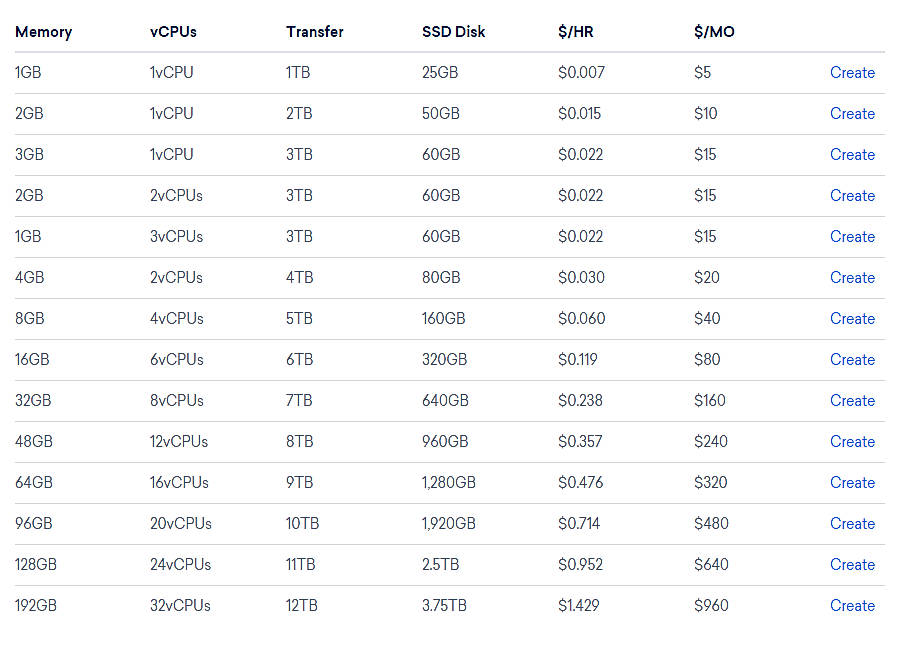Click Create for the 8GB $40 plan
The height and width of the screenshot is (647, 914).
coord(852,318)
